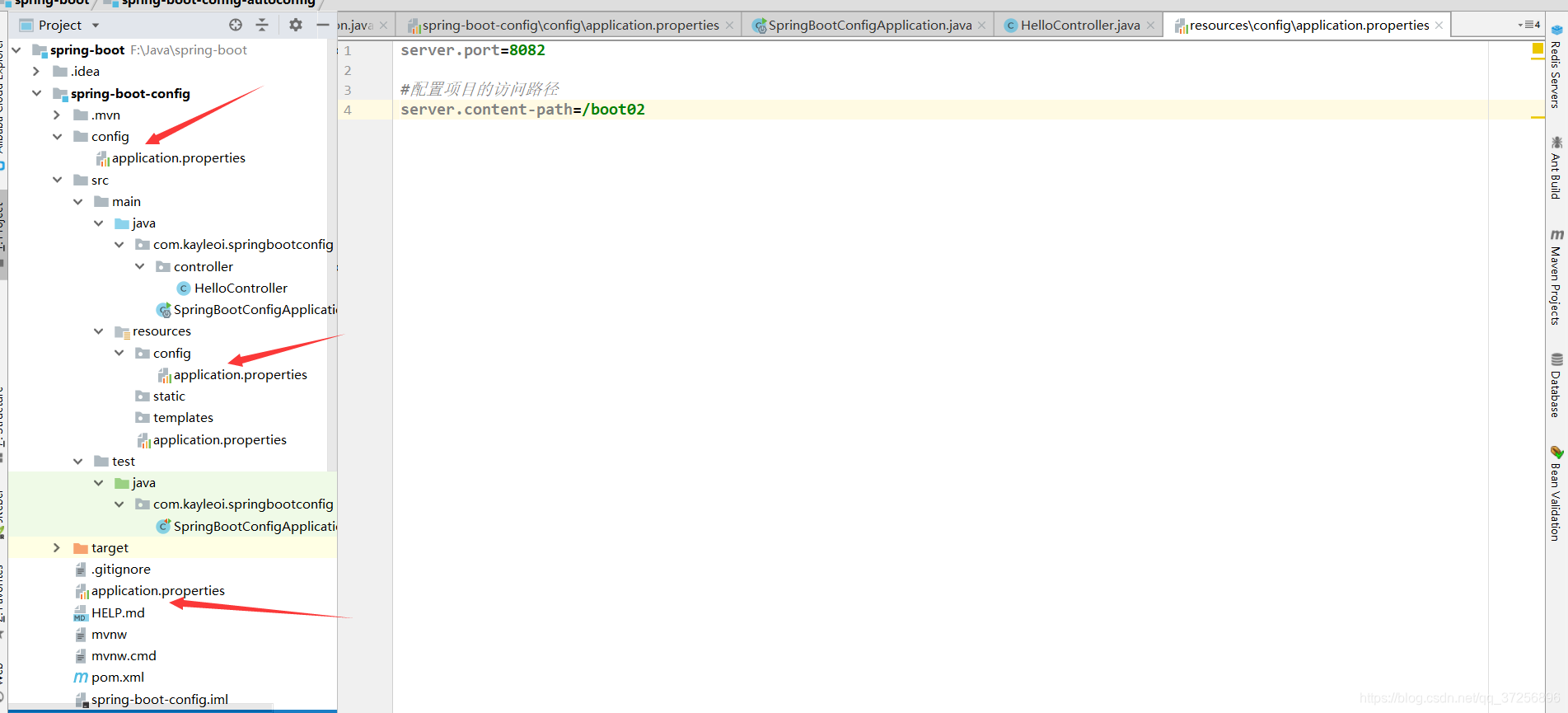The width and height of the screenshot is (1568, 713).
Task: Select SpringBootConfigApplication test class
Action: click(246, 527)
